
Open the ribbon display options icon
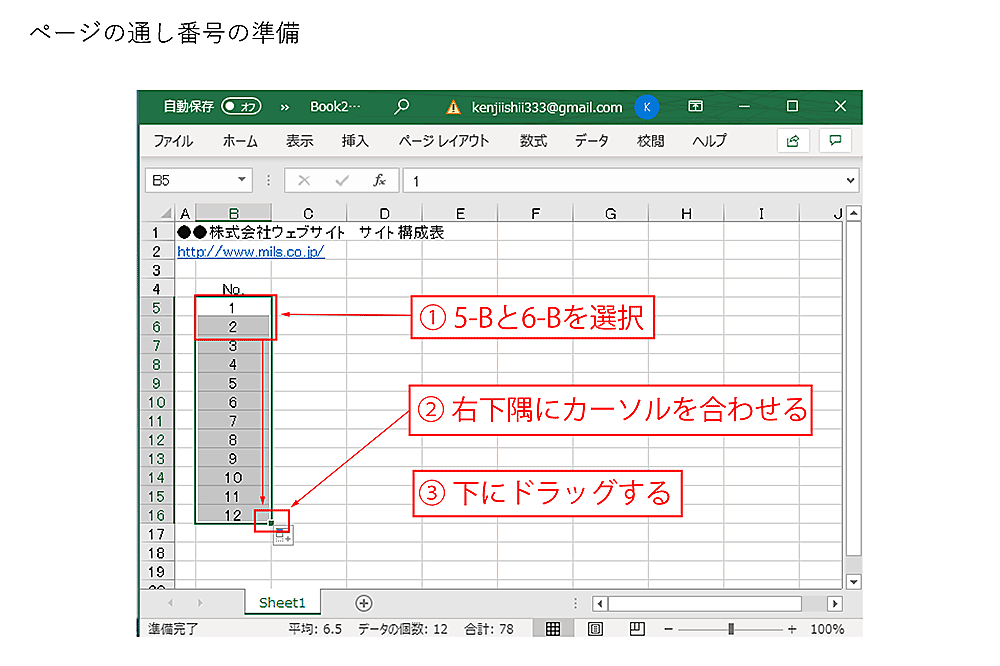tap(695, 107)
